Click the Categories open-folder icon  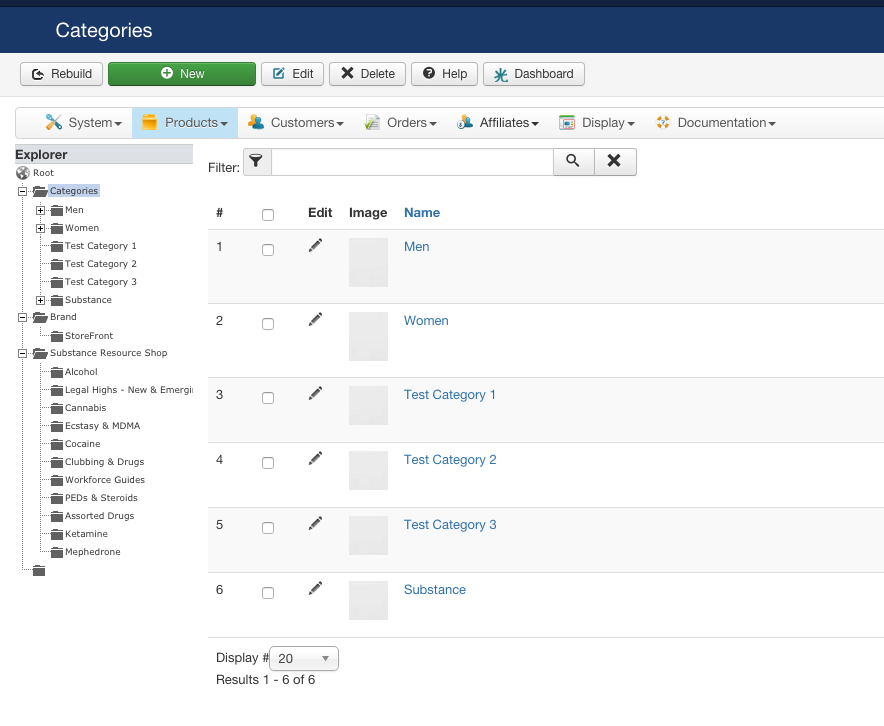[40, 192]
